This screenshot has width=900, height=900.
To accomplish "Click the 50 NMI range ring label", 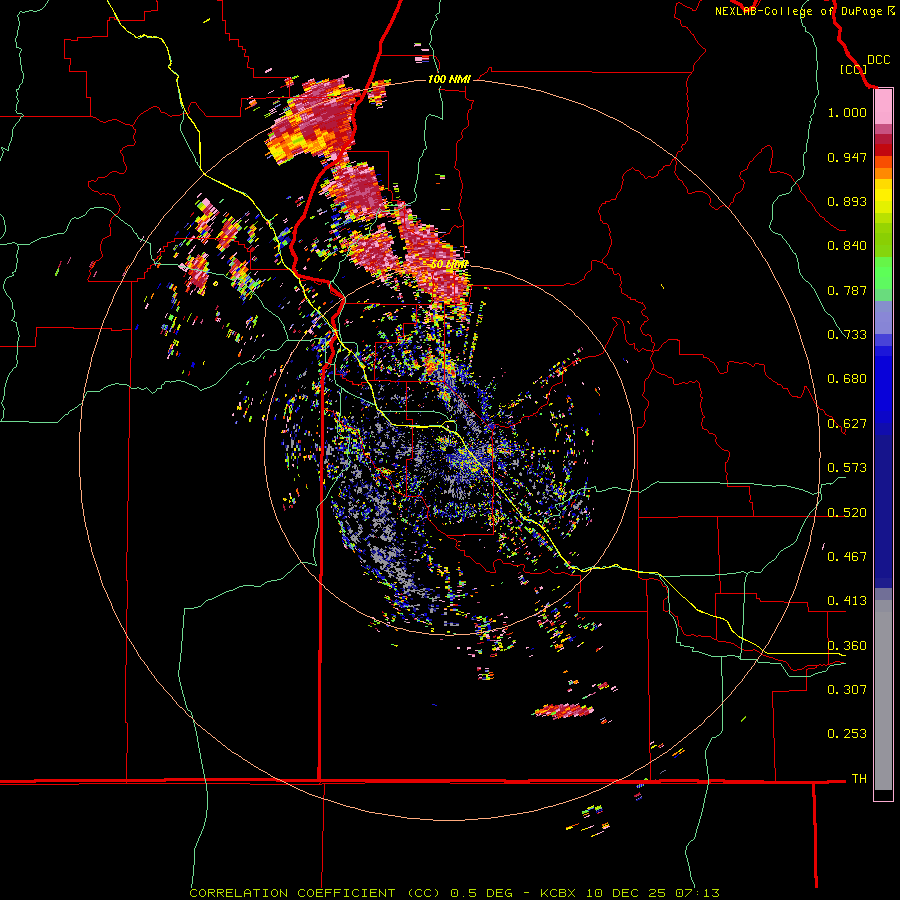I will tap(449, 265).
